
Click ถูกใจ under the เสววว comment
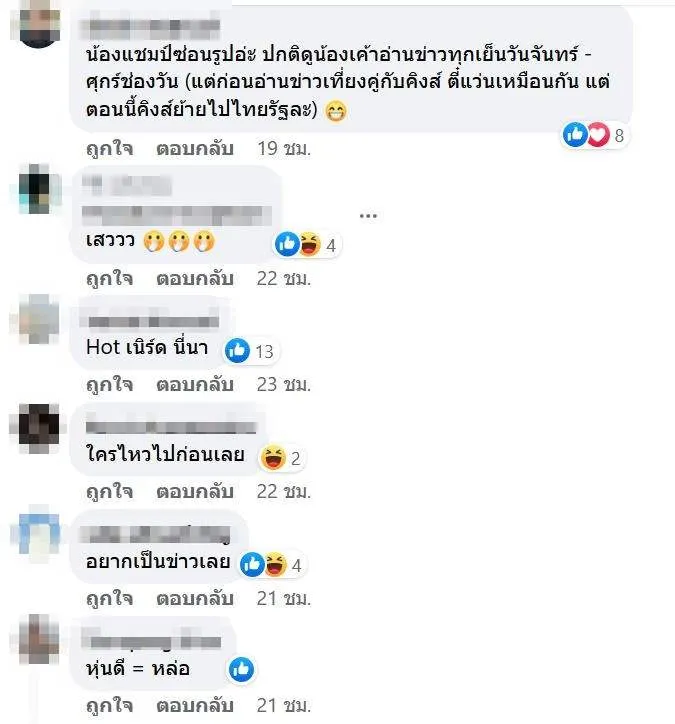[x=110, y=279]
